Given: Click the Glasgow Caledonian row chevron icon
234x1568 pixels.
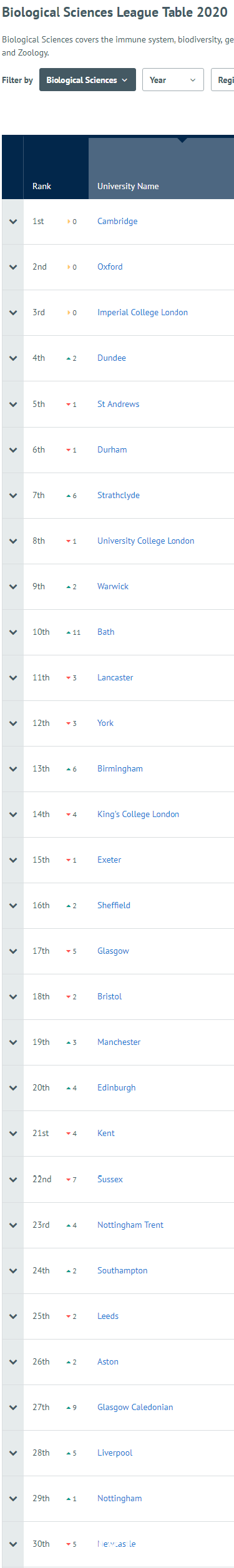Looking at the screenshot, I should point(12,1408).
